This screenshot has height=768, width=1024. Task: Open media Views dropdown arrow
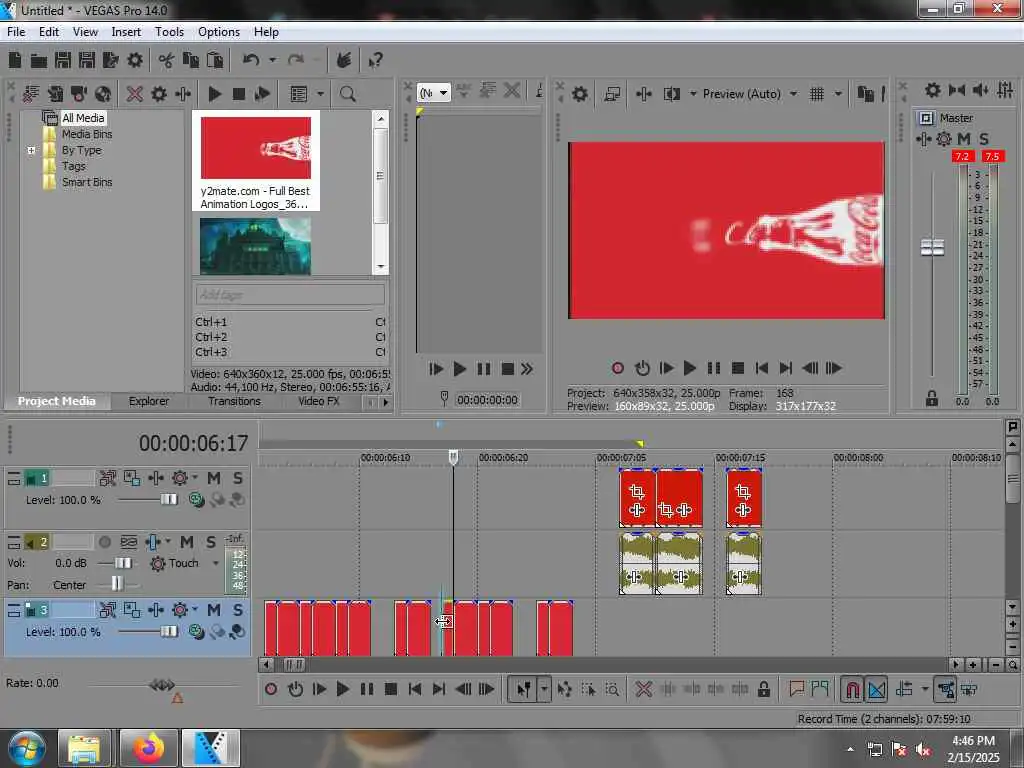(320, 94)
